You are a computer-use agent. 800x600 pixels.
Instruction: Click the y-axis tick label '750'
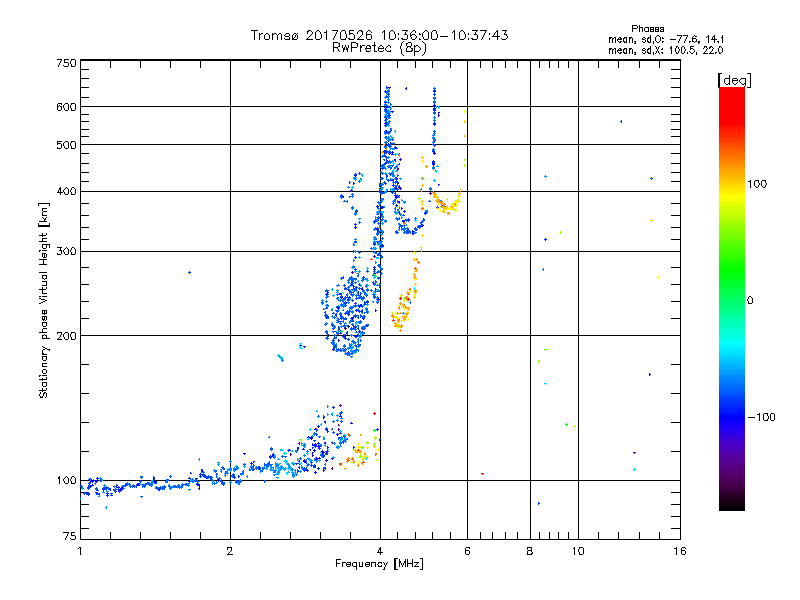66,63
